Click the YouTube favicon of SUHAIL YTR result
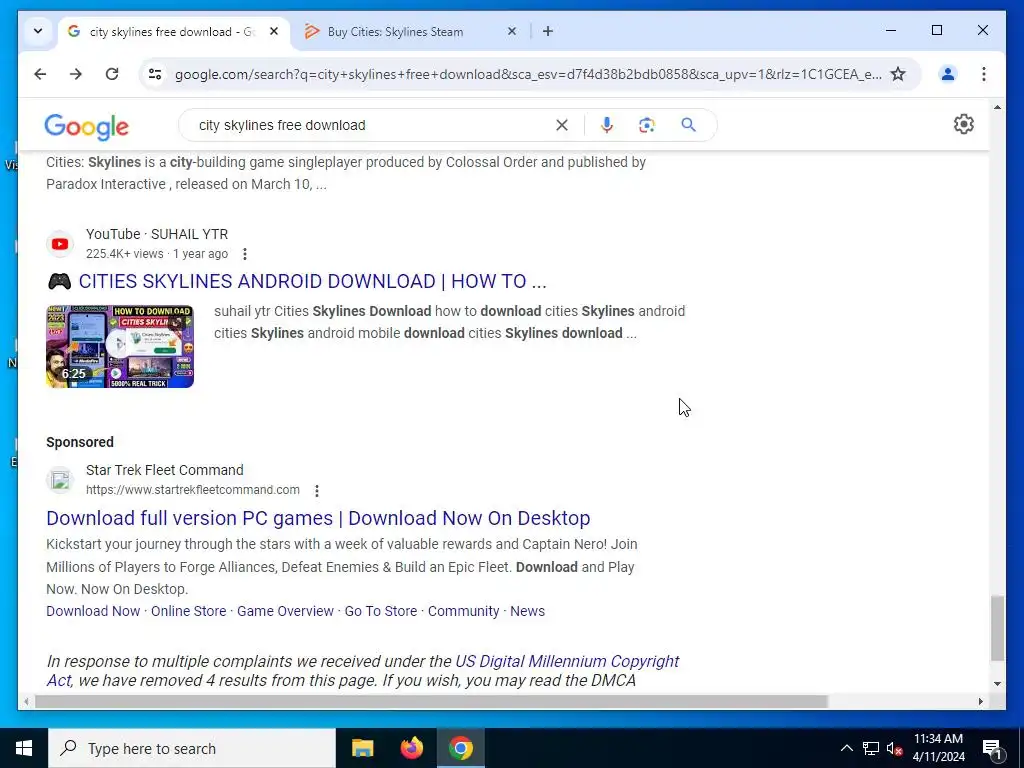 pyautogui.click(x=60, y=244)
